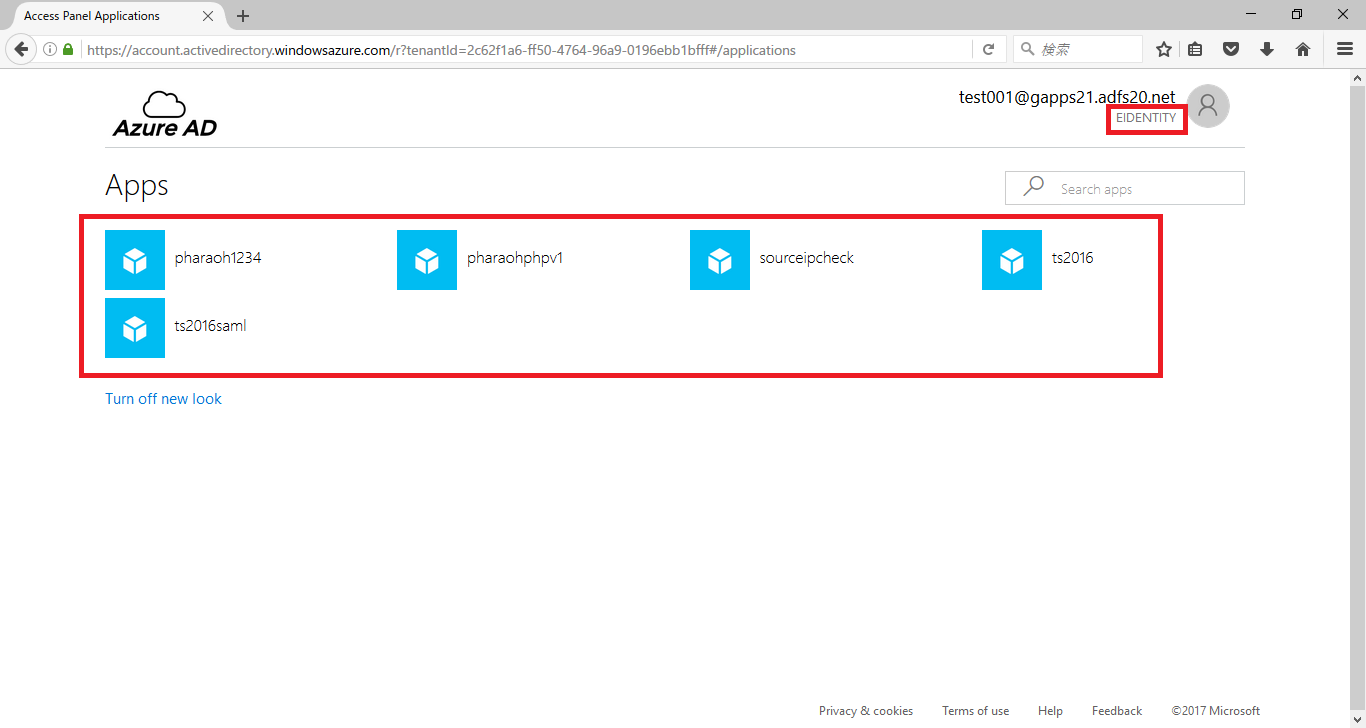Screen dimensions: 1366x728
Task: Open the downloads arrow icon
Action: 1267,49
